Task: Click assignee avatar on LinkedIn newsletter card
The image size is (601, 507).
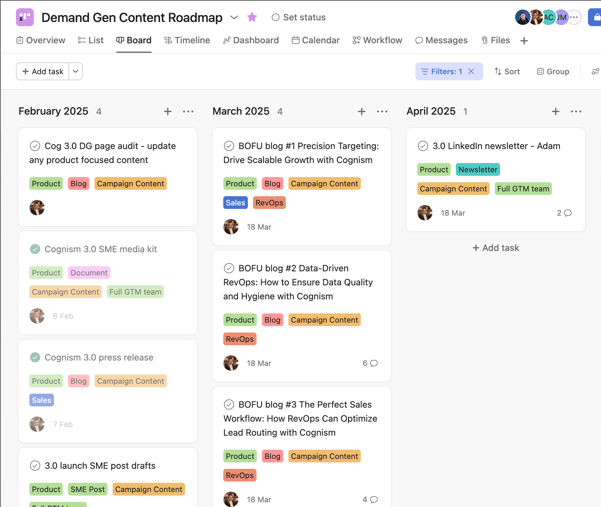Action: [425, 213]
